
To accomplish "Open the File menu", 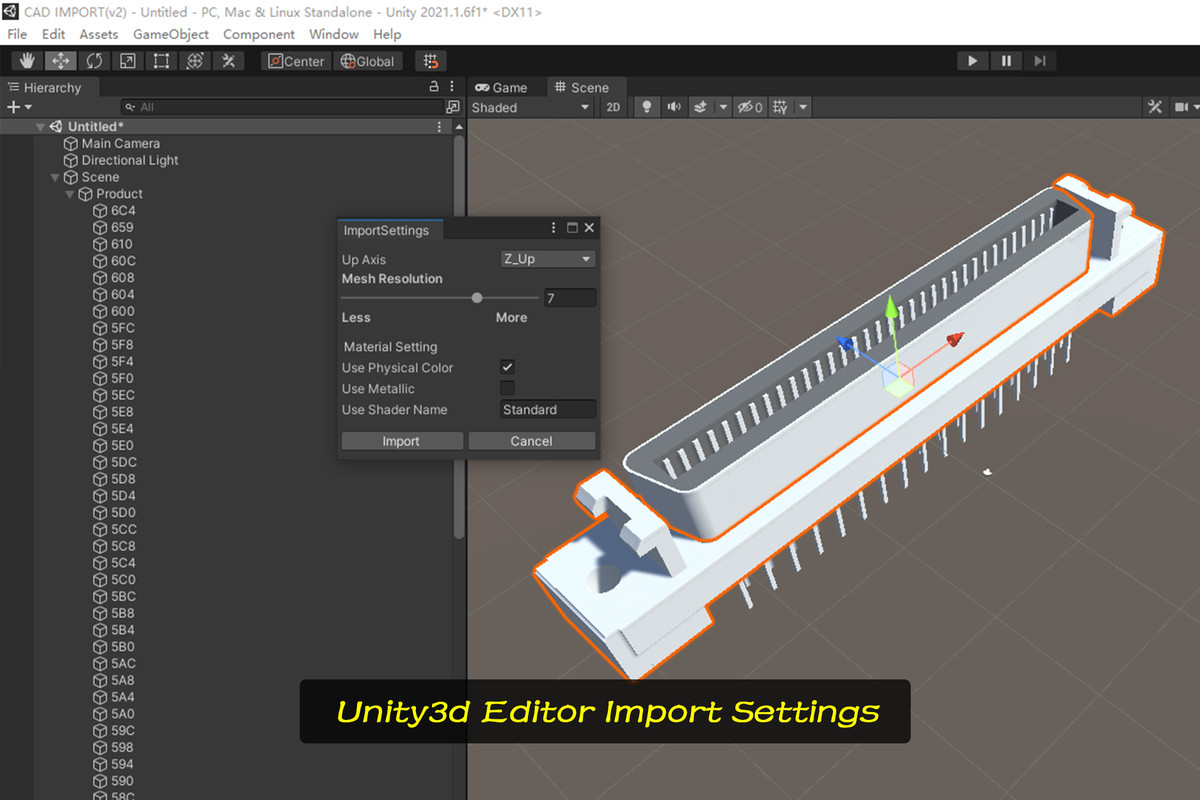I will (x=18, y=34).
